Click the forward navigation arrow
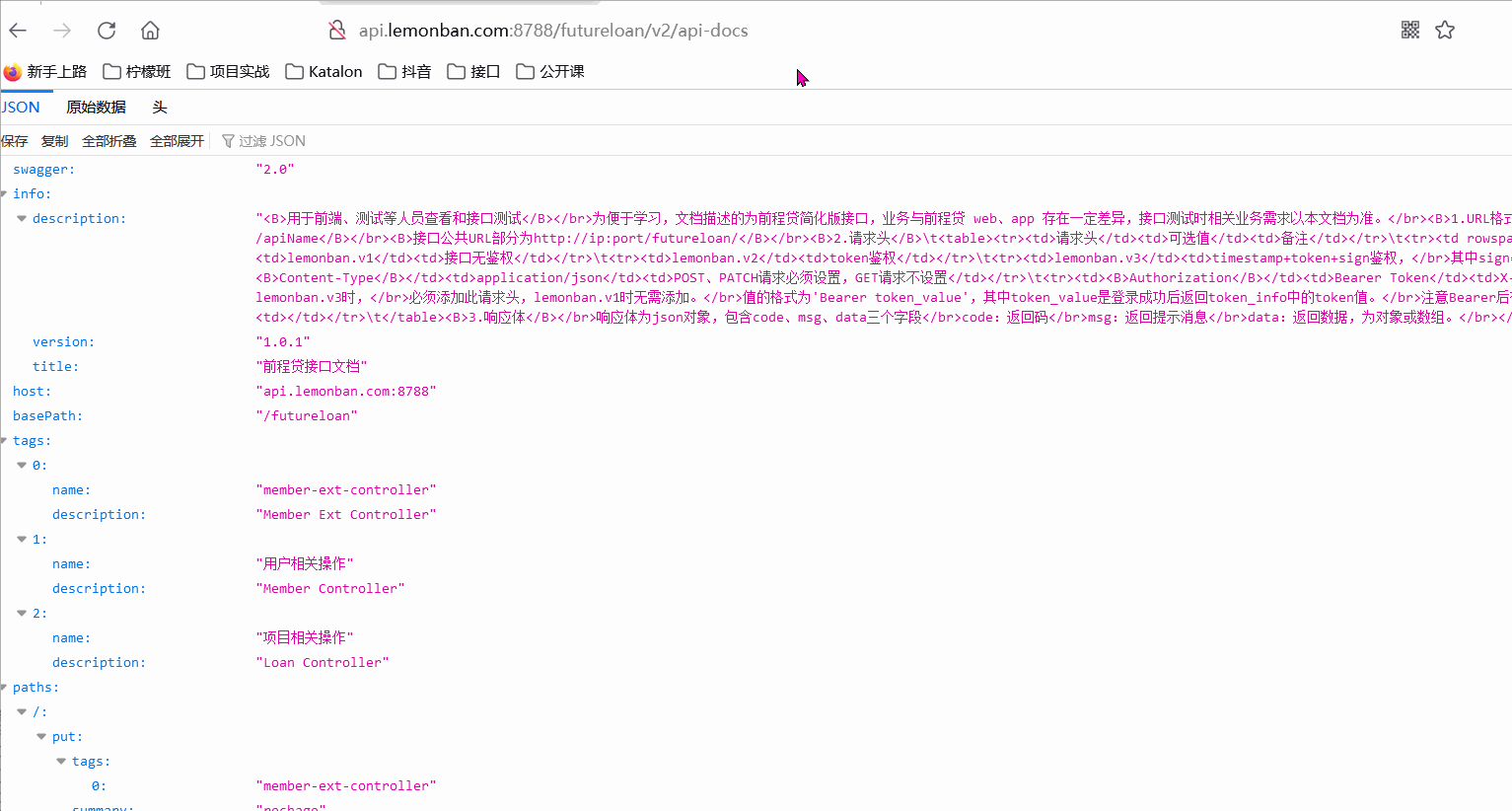Screen dimensions: 1512x811 pos(62,31)
